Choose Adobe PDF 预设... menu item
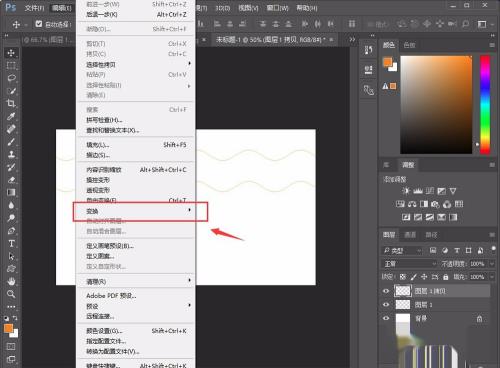 136,296
